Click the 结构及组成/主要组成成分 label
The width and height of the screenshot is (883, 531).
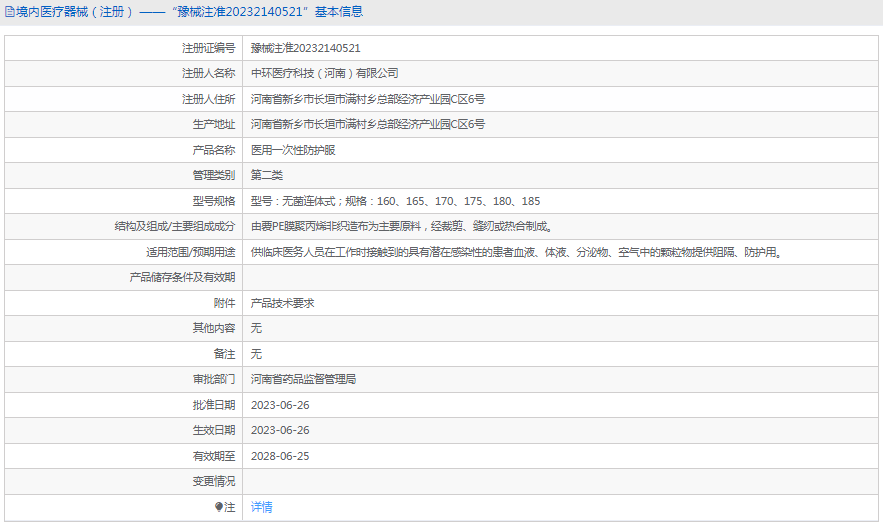click(175, 226)
